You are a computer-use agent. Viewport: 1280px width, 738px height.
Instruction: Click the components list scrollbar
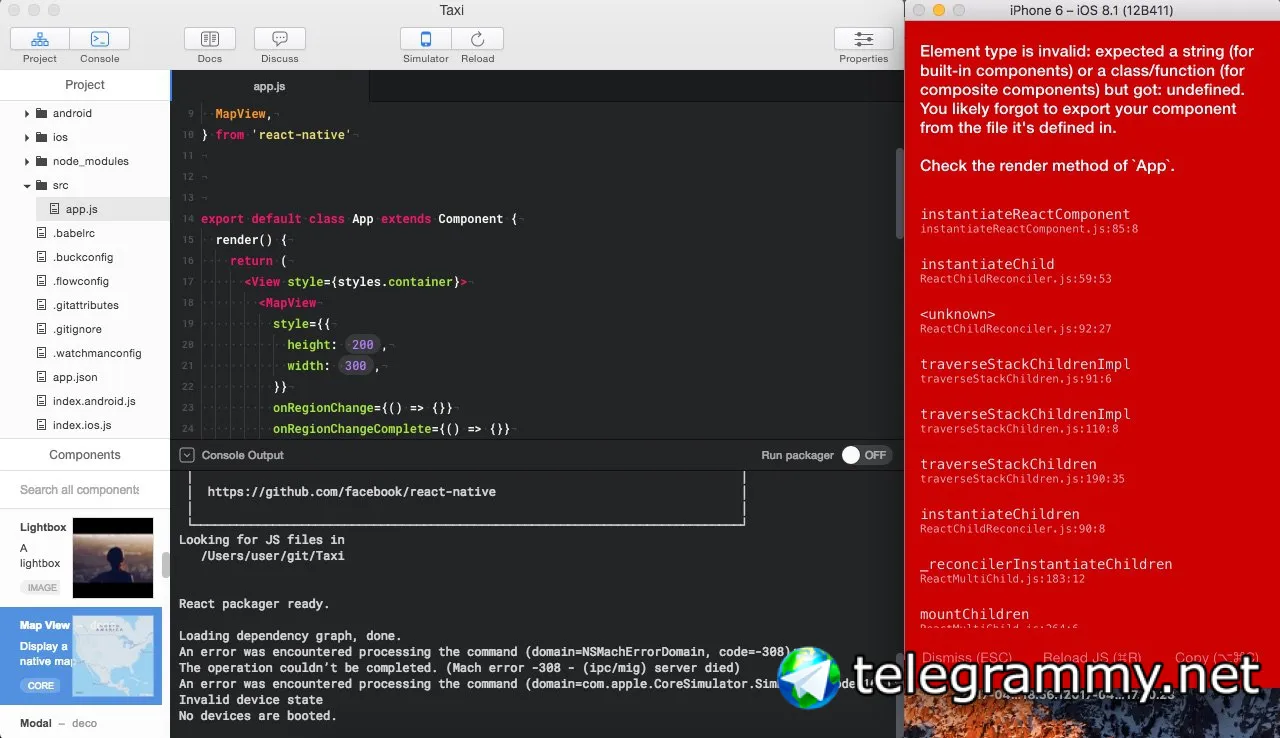click(166, 565)
